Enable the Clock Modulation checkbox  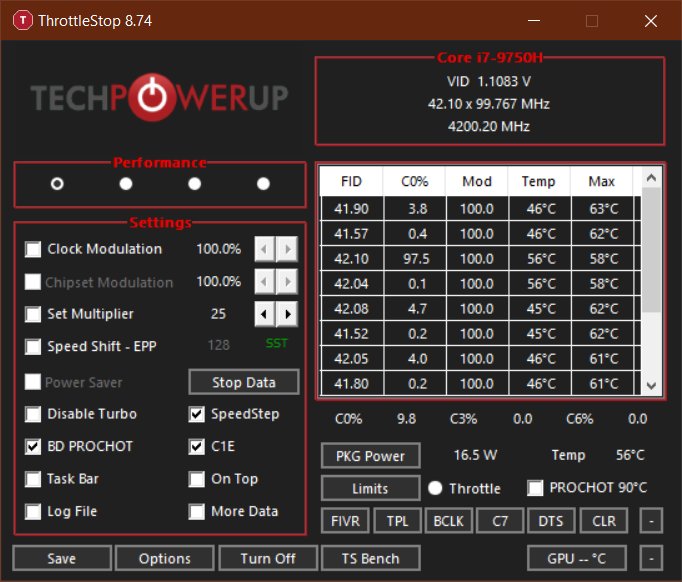pyautogui.click(x=33, y=249)
